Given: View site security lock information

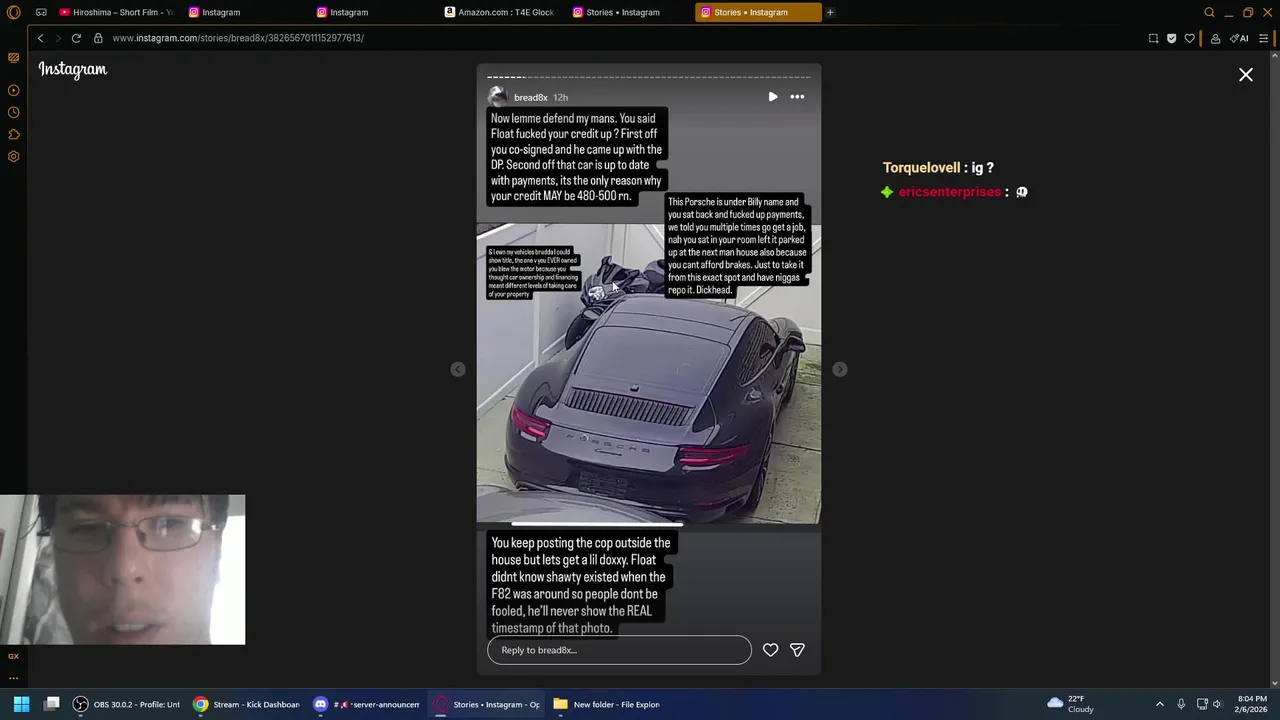Looking at the screenshot, I should coord(98,38).
